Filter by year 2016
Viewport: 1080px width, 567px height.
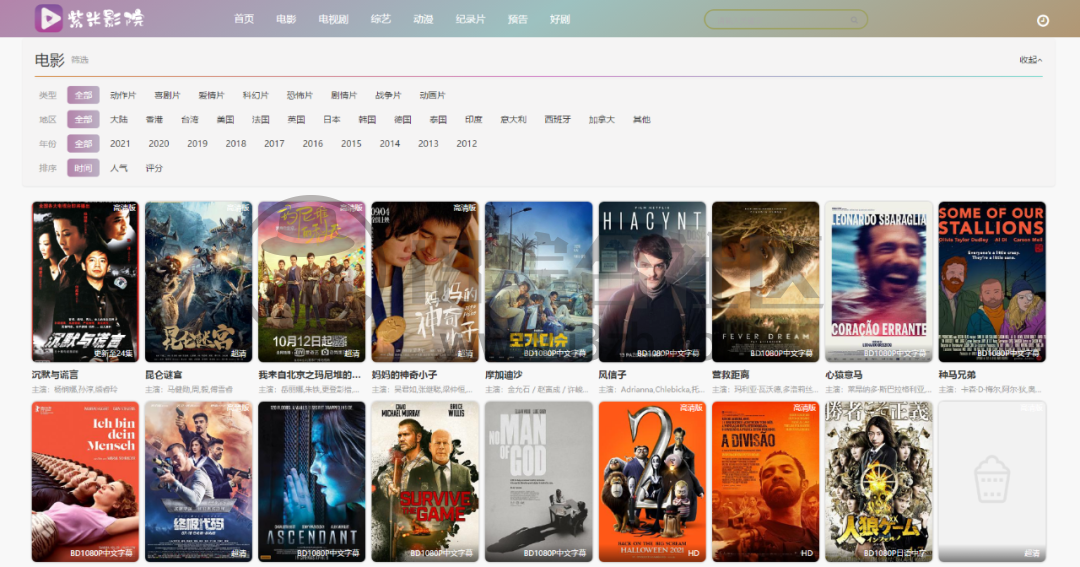tap(313, 143)
